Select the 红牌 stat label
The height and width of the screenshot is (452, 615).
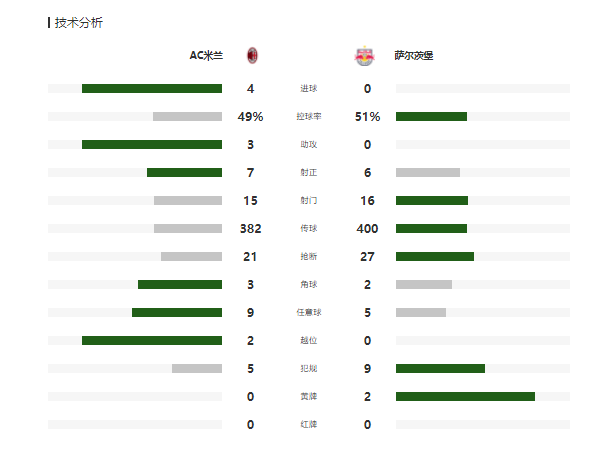tap(309, 425)
